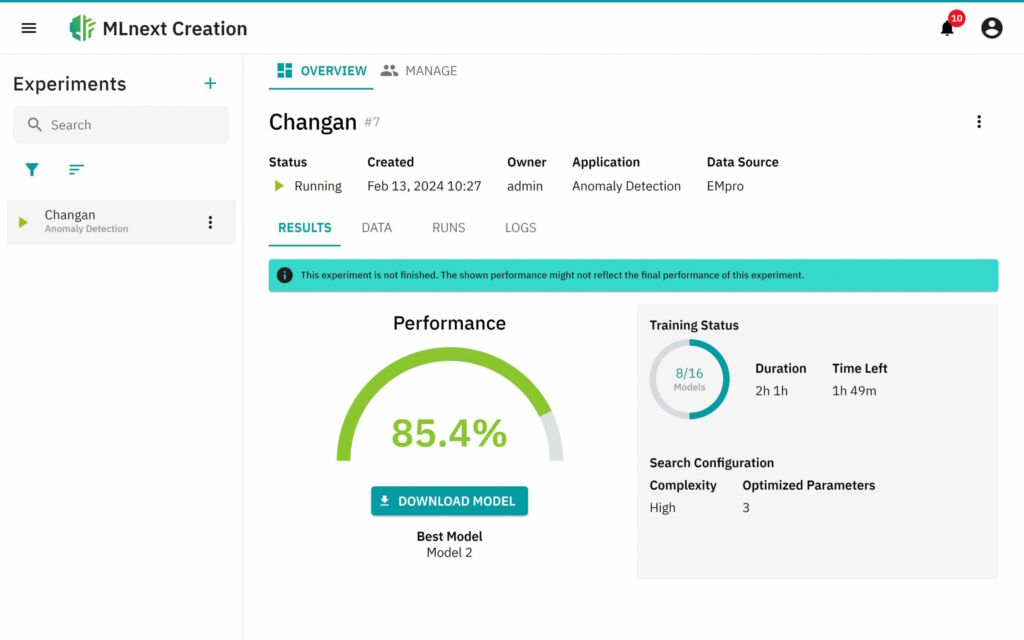Open the experiments filter icon
The width and height of the screenshot is (1024, 640).
[32, 170]
